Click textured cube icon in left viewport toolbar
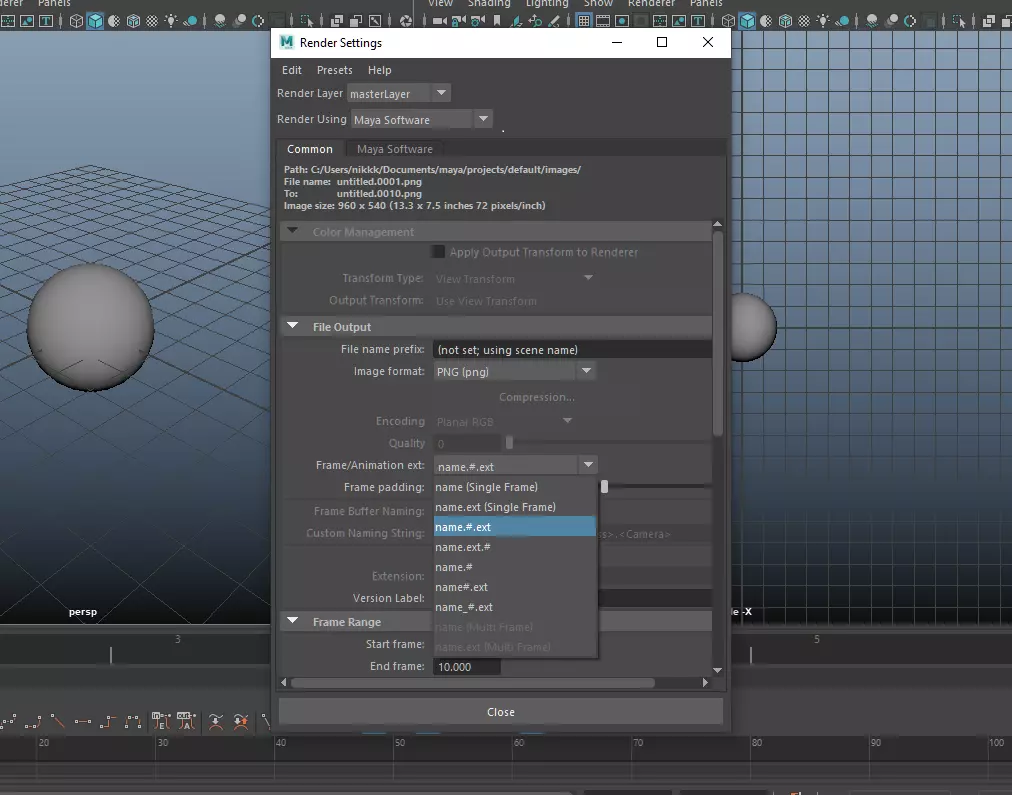1012x795 pixels. click(x=133, y=21)
